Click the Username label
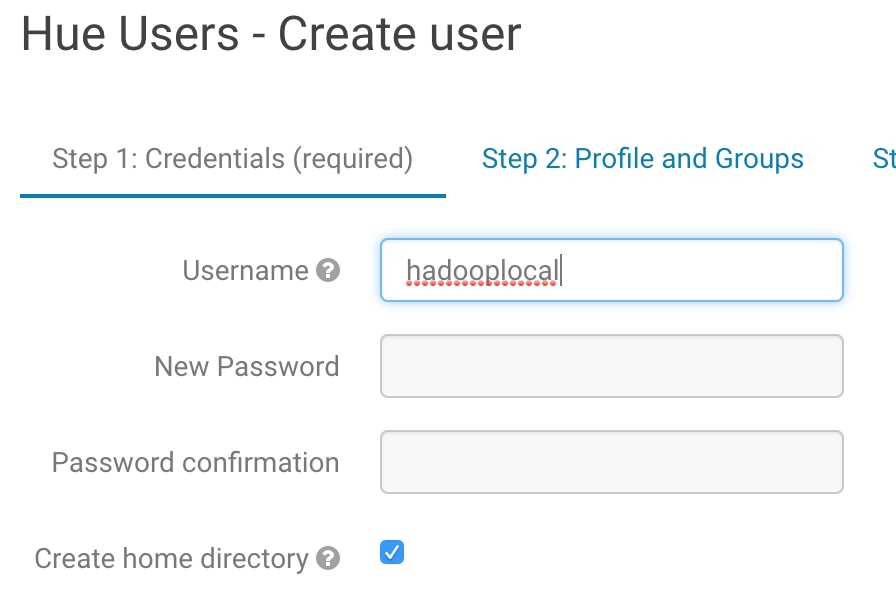This screenshot has height=604, width=896. 245,271
